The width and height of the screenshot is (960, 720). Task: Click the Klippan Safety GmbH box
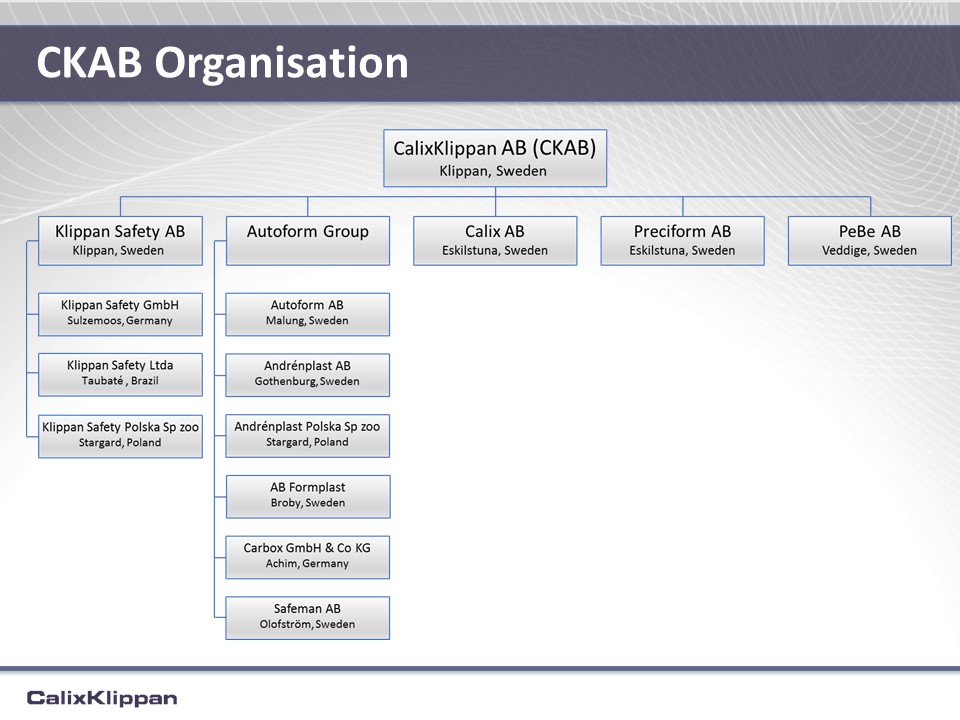120,314
